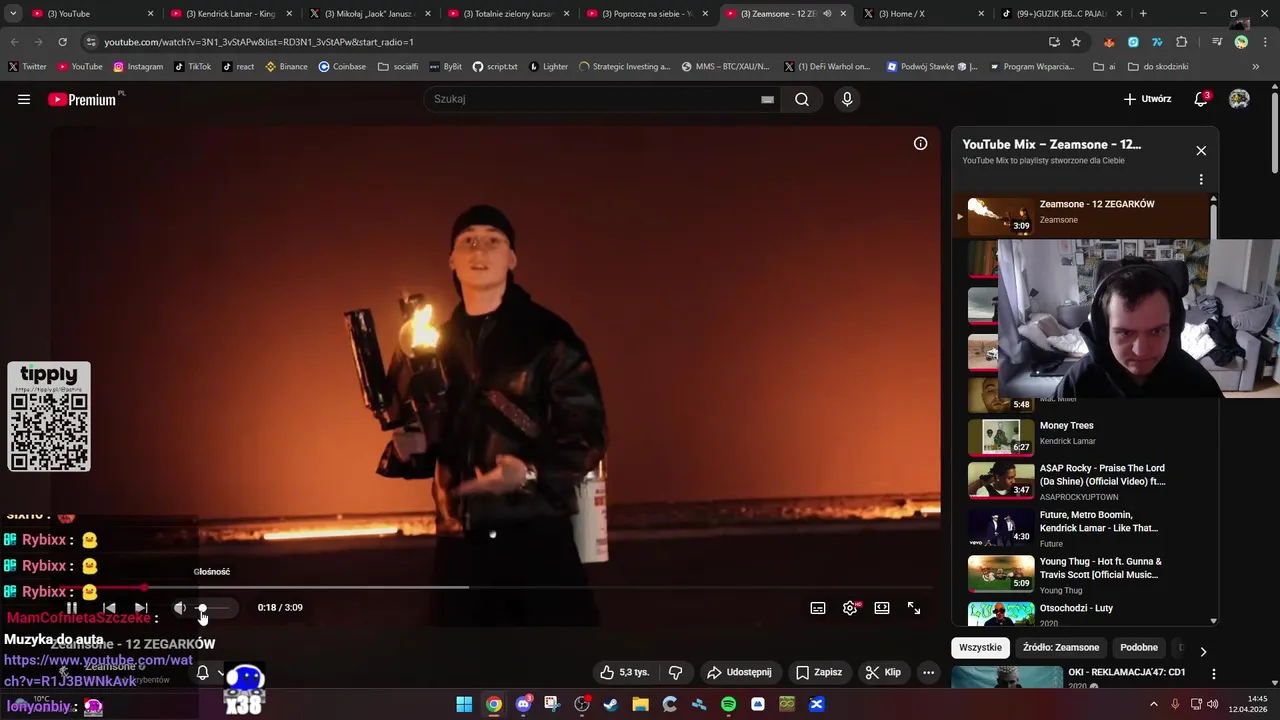The image size is (1280, 720).
Task: Open the YouTube hamburger guide menu
Action: (x=24, y=99)
